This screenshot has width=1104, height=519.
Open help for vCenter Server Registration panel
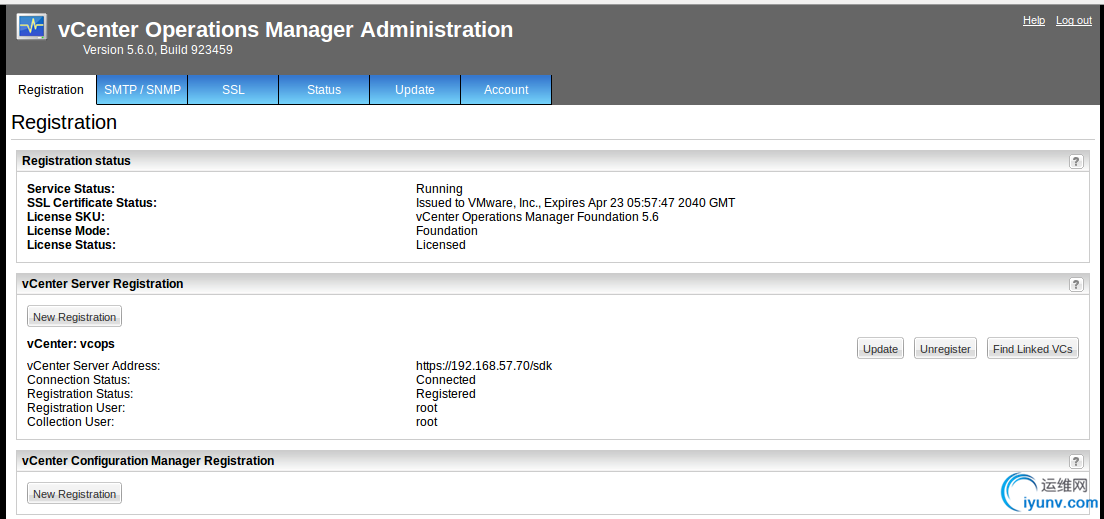pos(1076,284)
